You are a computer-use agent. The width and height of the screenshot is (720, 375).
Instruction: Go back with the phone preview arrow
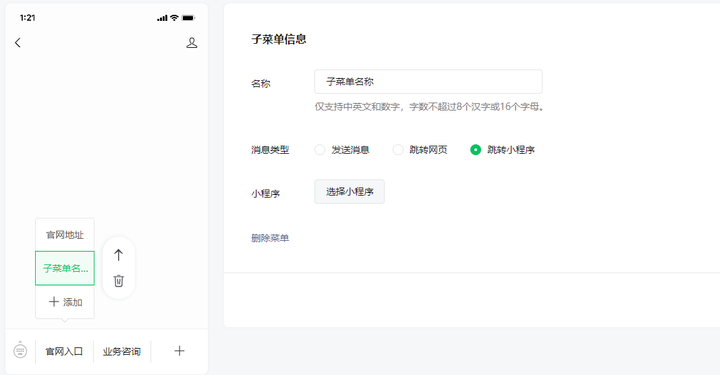tap(17, 43)
